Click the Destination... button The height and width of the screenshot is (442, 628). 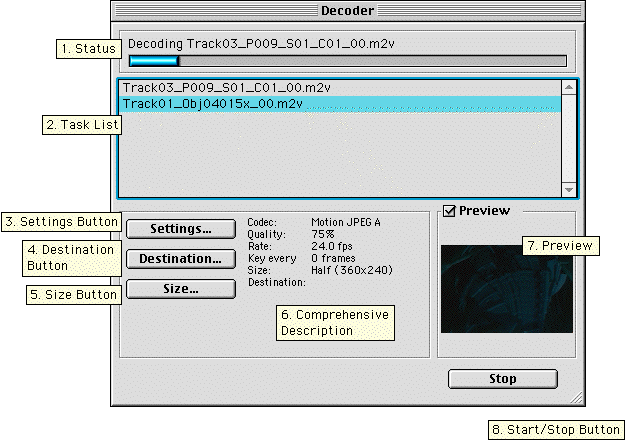[x=181, y=259]
